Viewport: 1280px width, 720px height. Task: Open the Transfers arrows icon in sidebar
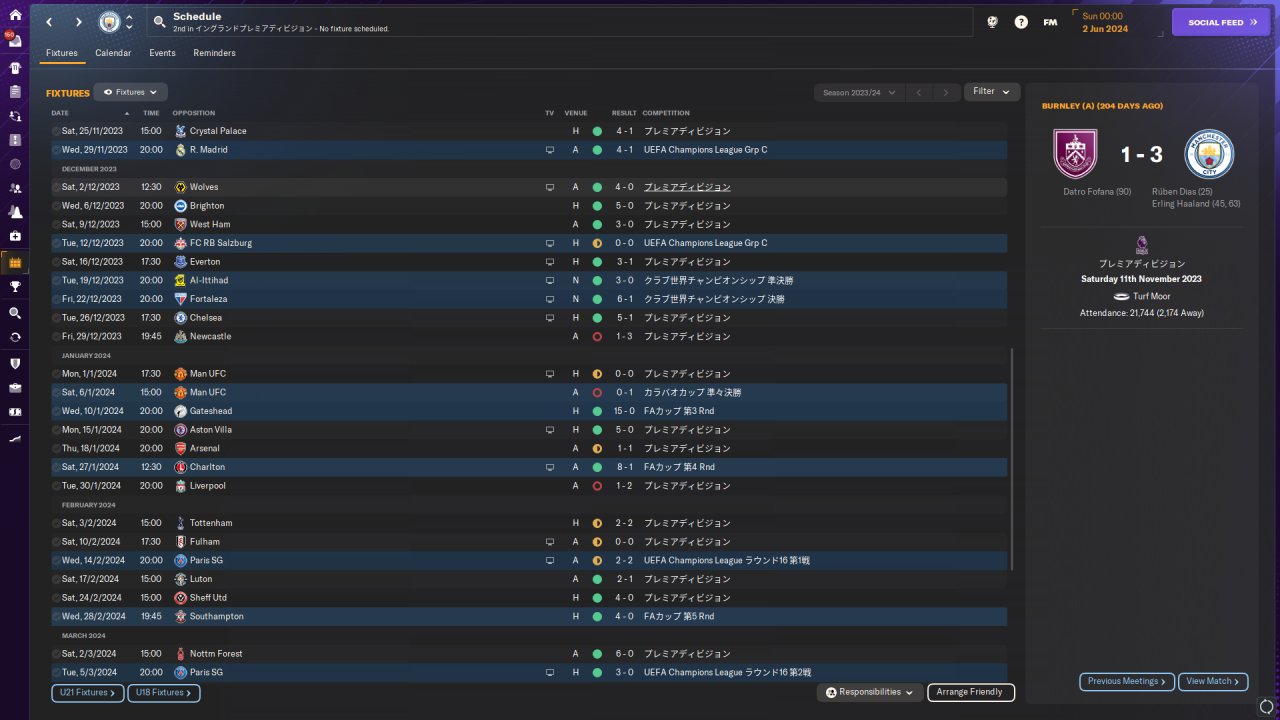tap(15, 337)
